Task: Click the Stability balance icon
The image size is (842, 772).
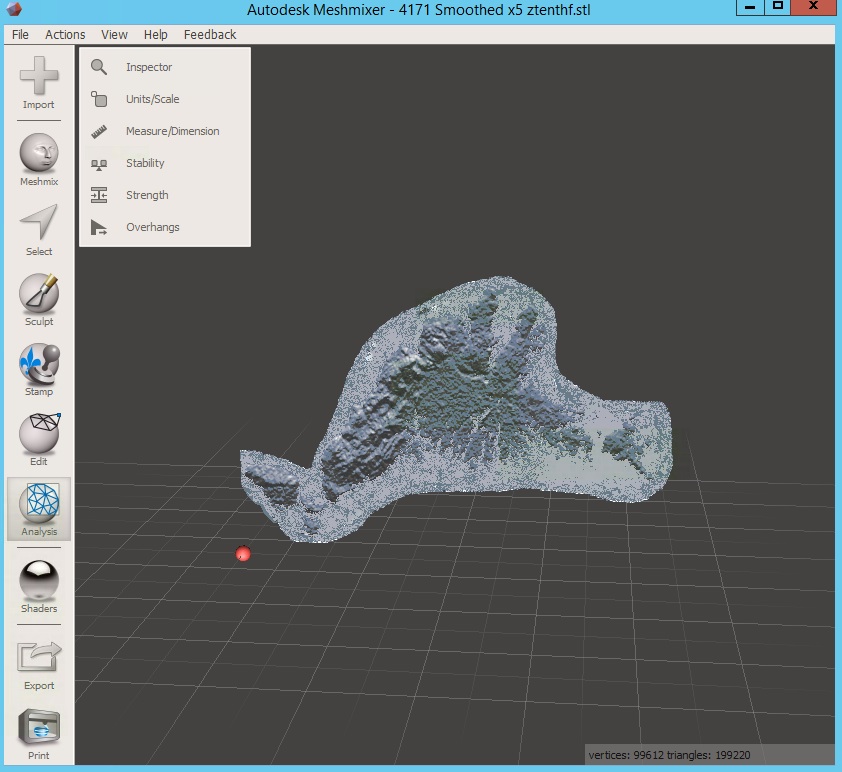Action: [x=99, y=164]
